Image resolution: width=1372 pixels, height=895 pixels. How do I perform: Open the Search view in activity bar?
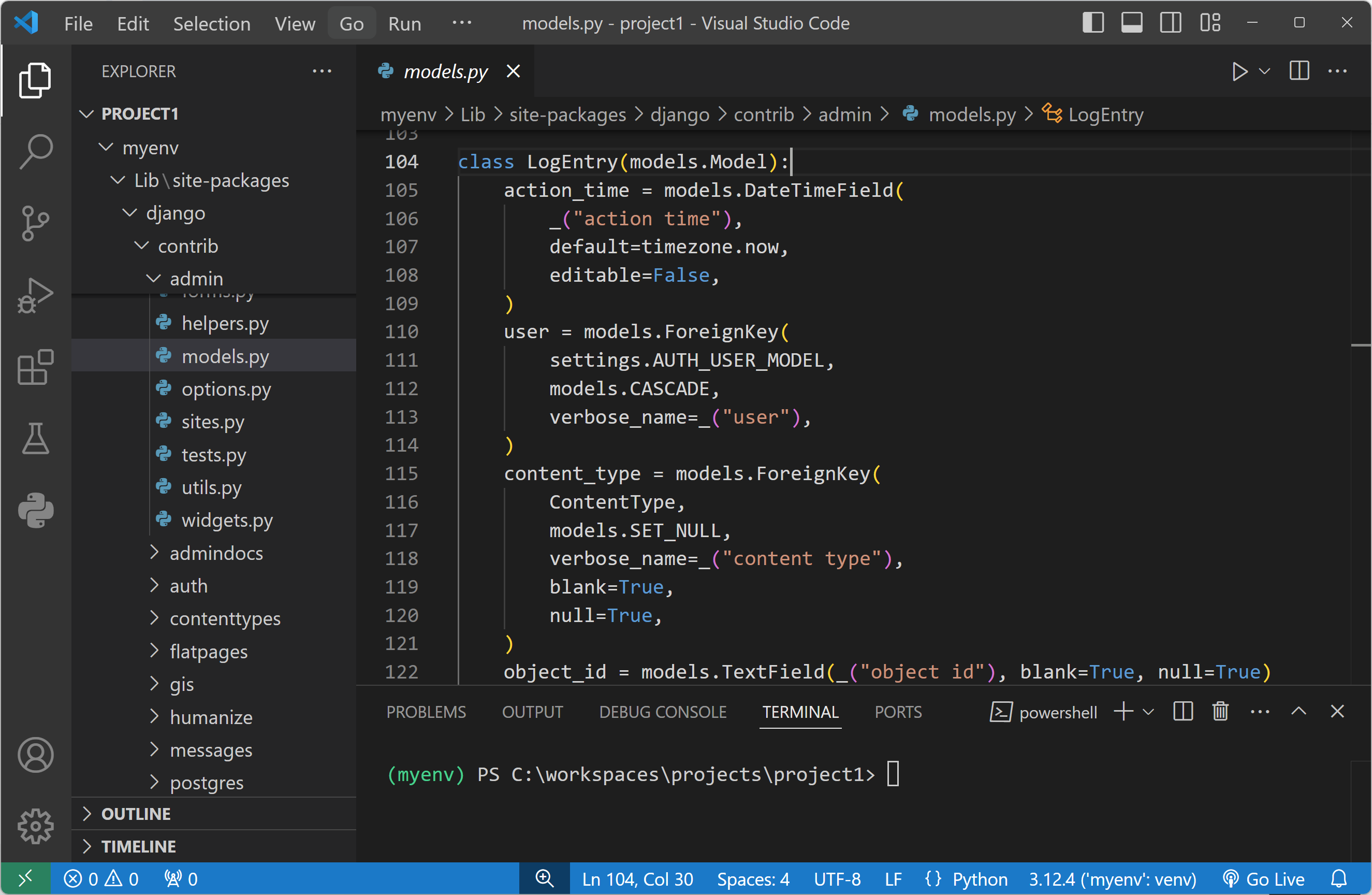(x=36, y=152)
